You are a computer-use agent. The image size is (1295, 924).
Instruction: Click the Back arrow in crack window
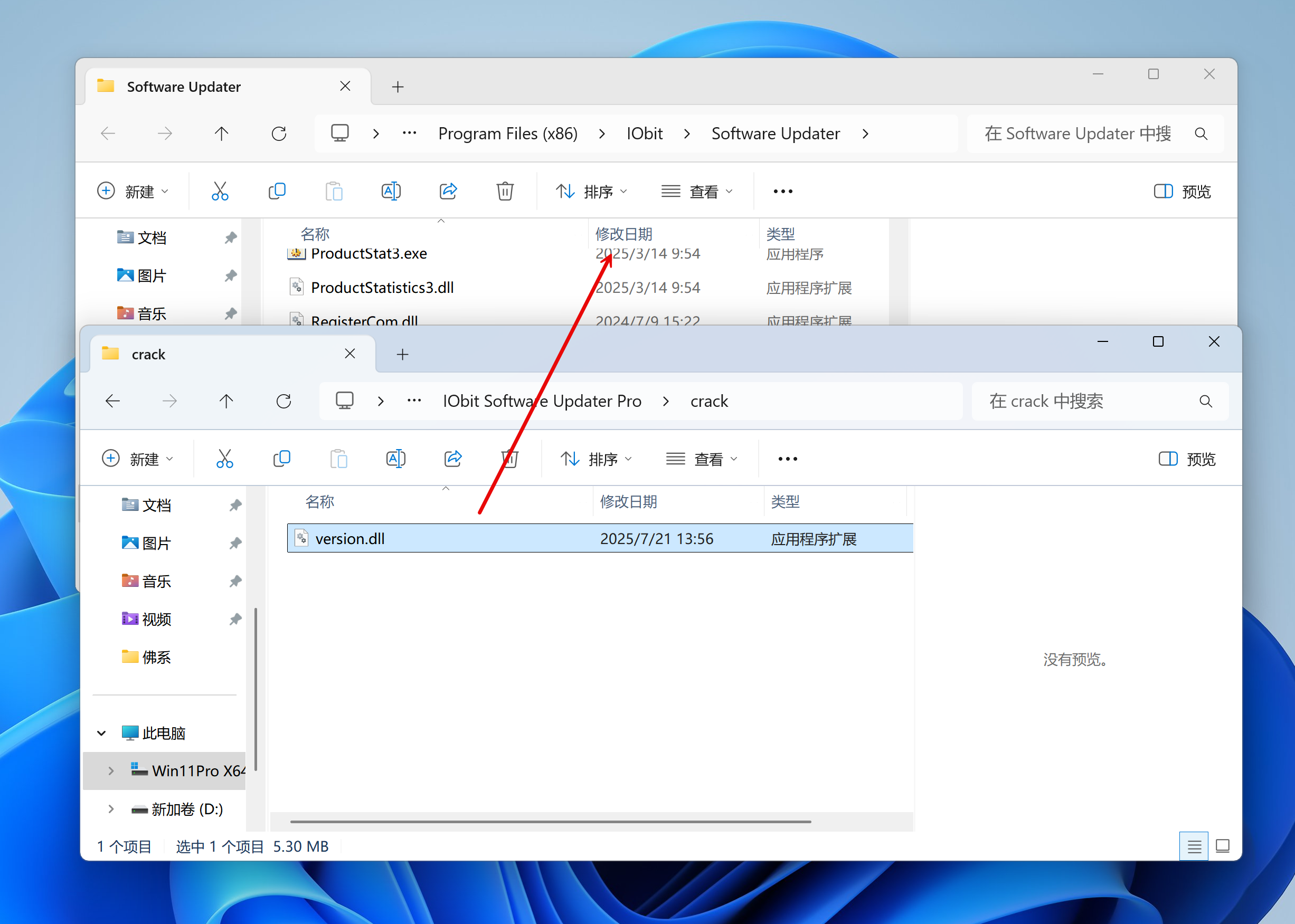click(112, 401)
